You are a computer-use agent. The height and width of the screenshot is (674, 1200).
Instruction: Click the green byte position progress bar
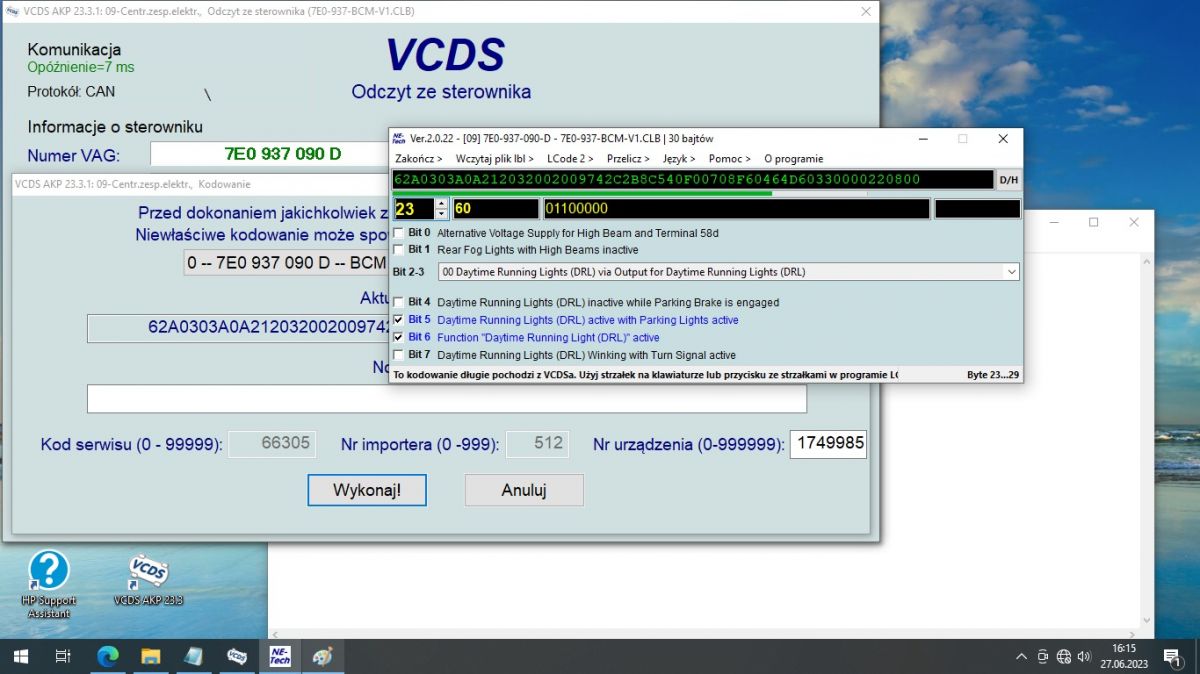pos(582,193)
